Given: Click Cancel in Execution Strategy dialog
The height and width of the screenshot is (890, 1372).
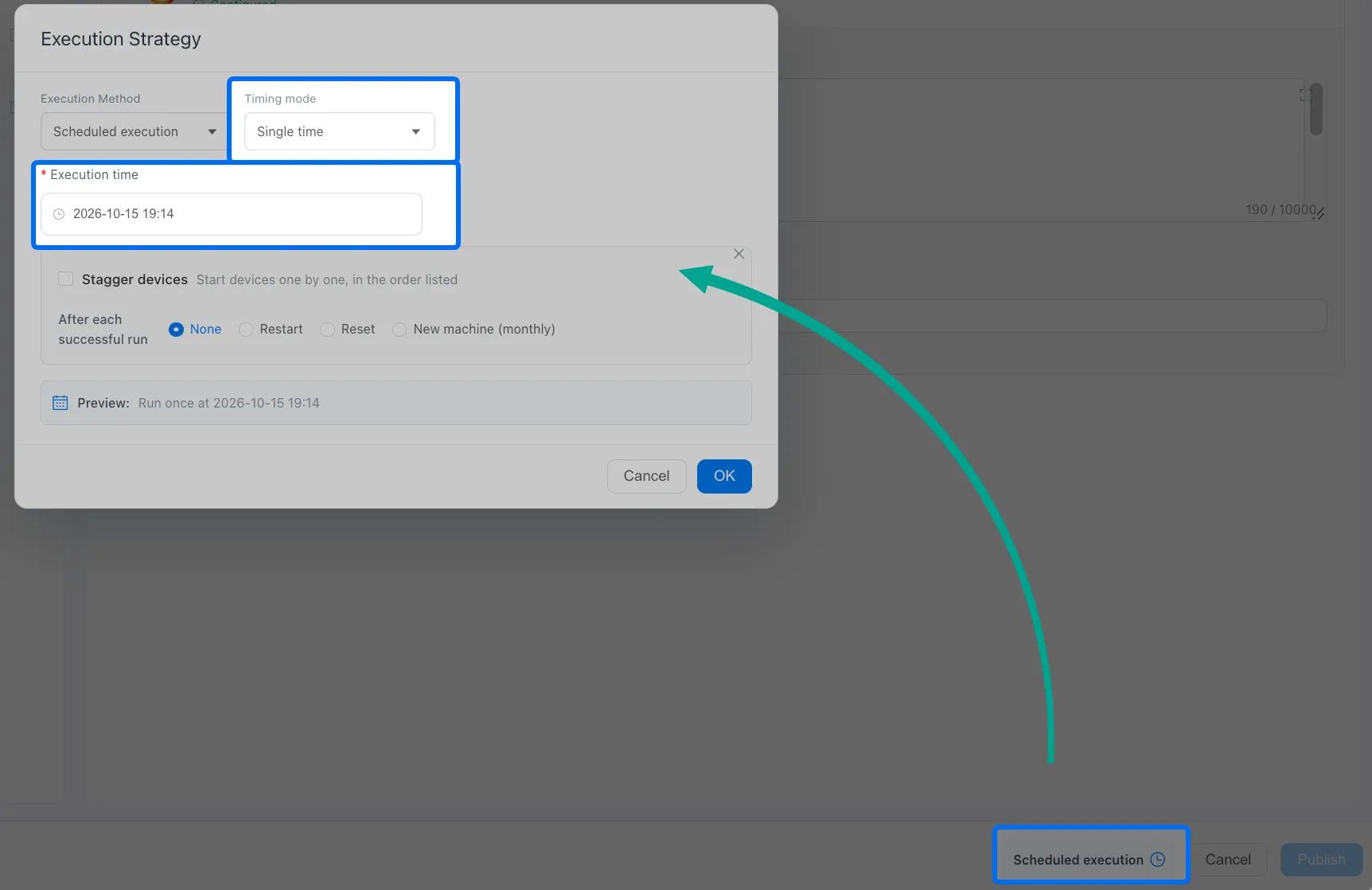Looking at the screenshot, I should (647, 476).
